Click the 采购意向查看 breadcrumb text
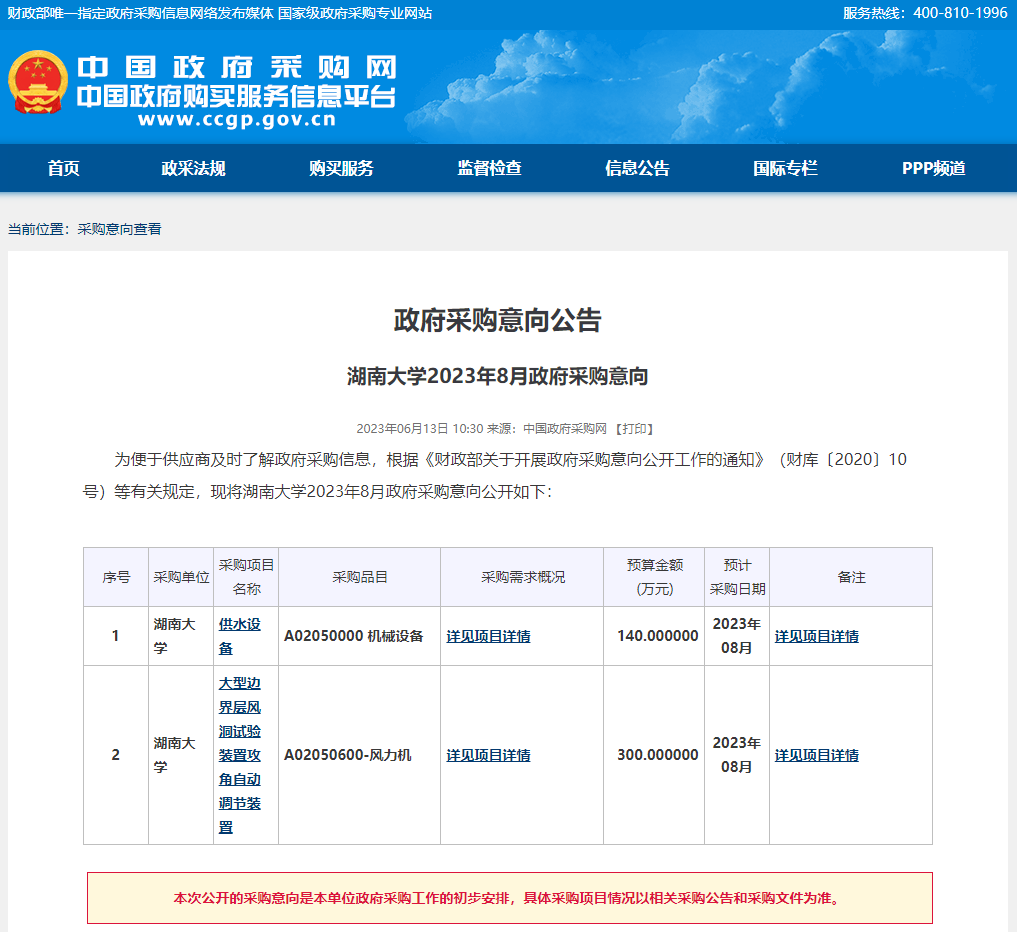 coord(119,229)
